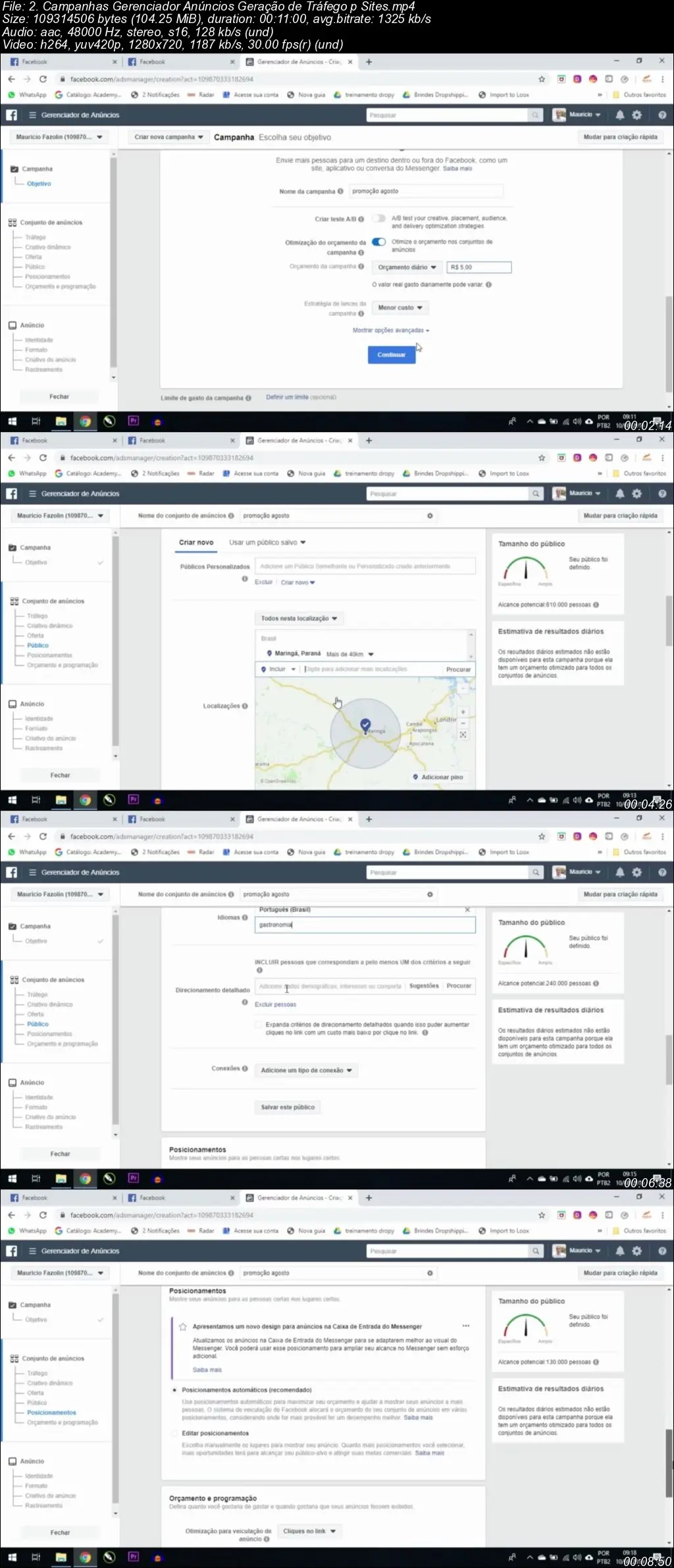Select Posicionamentos in the 00:08:50 frame's sidebar tree
Screen dimensions: 674x1568
coord(51,1413)
